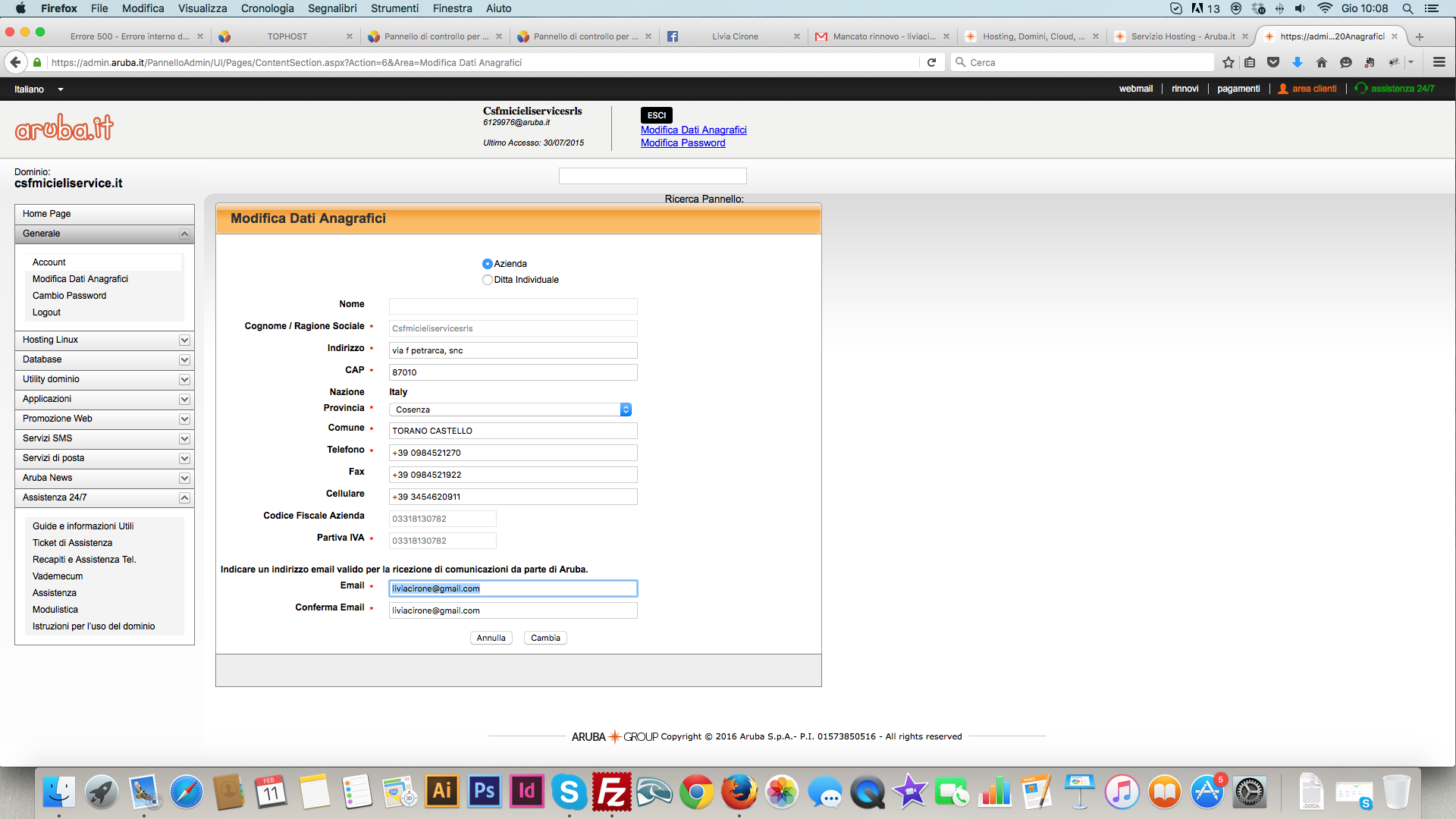Select the Azienda radio button
The width and height of the screenshot is (1456, 819).
[x=487, y=264]
